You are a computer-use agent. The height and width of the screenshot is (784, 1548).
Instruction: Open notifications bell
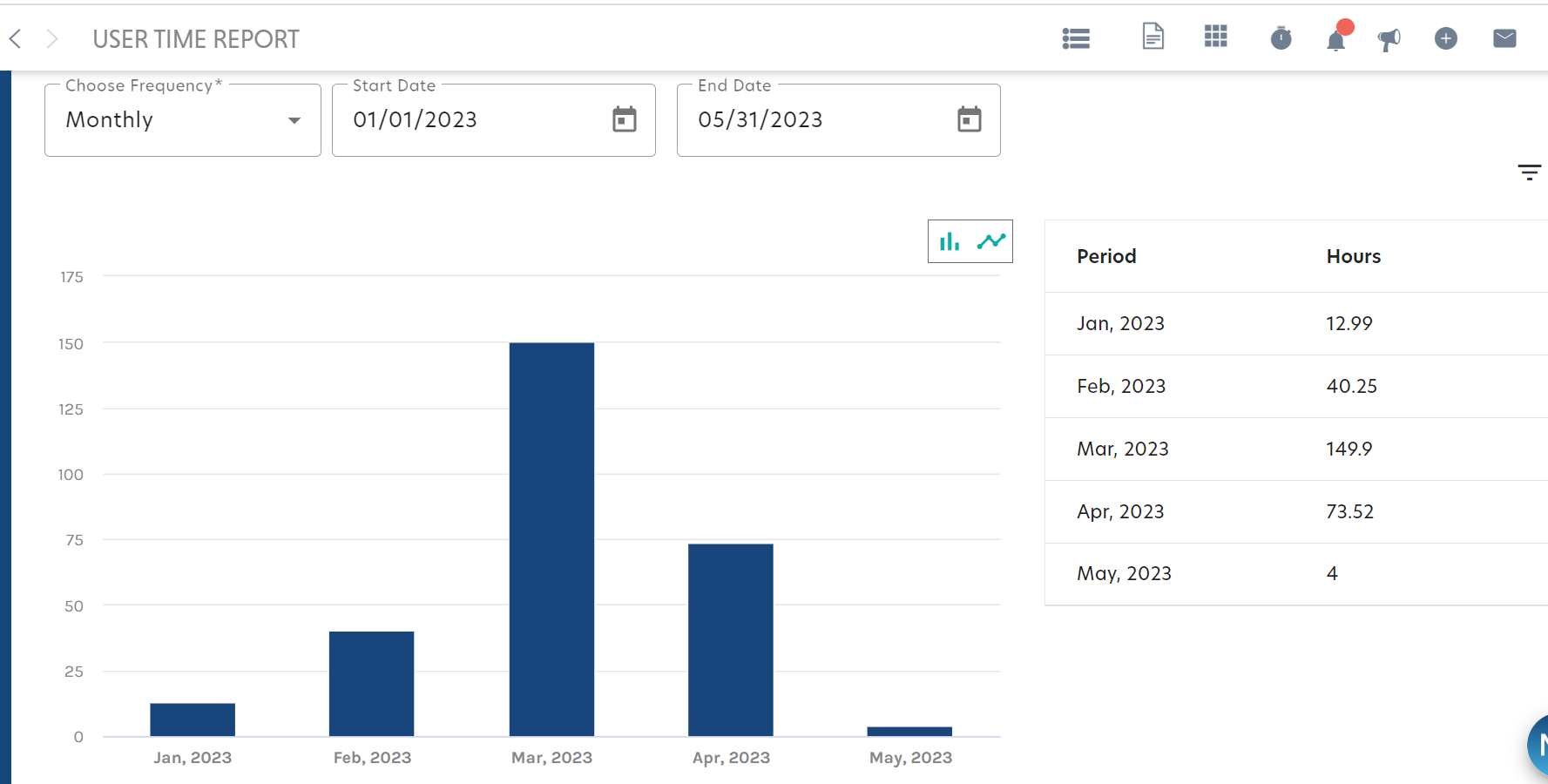coord(1336,38)
